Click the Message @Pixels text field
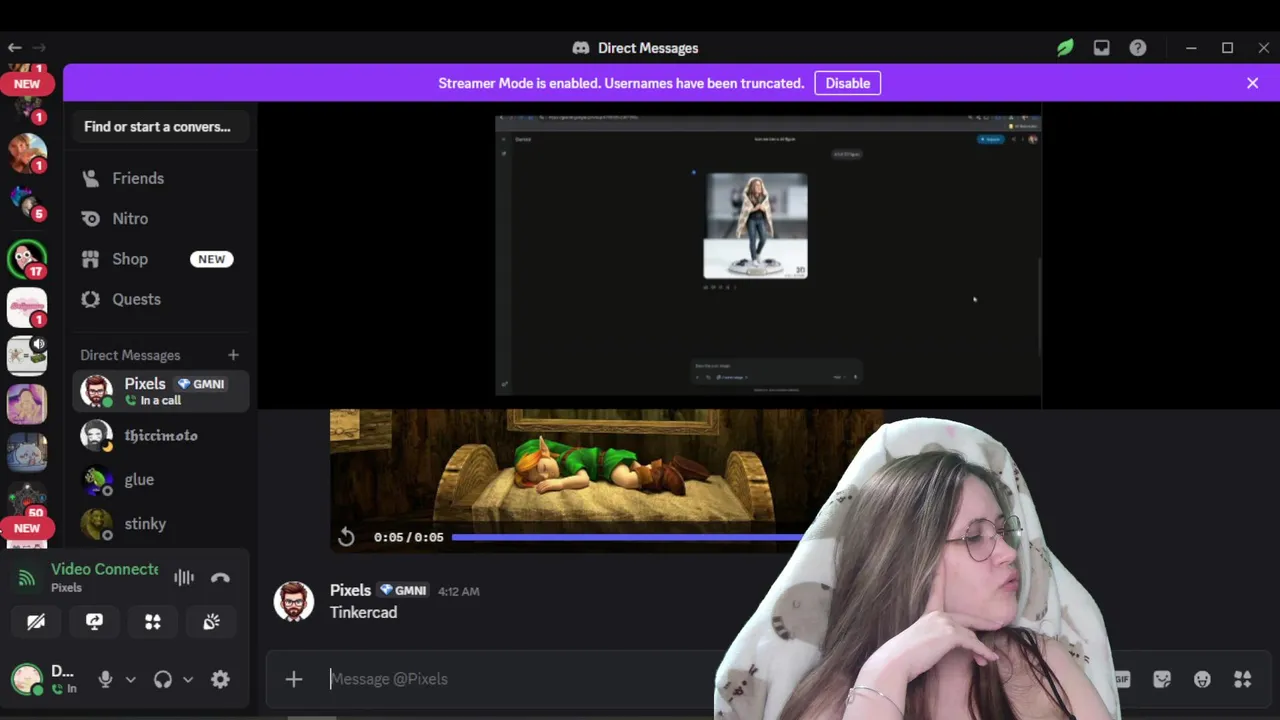1280x720 pixels. 520,679
